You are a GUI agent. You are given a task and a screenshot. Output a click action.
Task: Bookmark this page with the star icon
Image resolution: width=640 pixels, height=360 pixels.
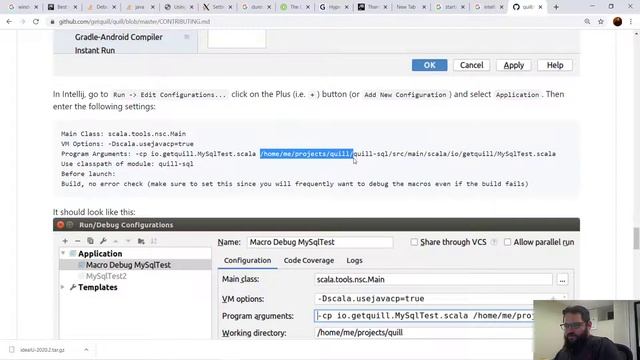pos(601,22)
